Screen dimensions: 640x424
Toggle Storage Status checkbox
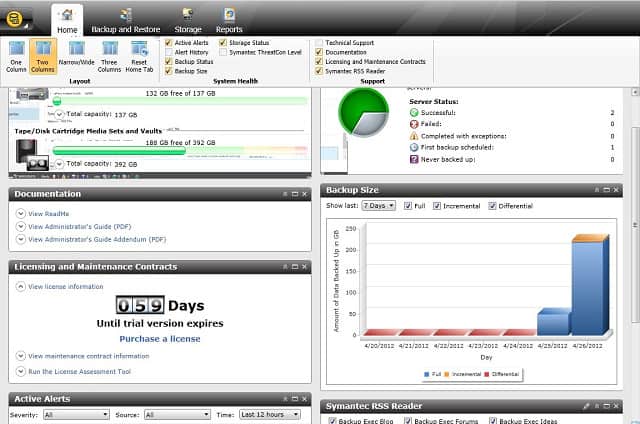pyautogui.click(x=223, y=42)
